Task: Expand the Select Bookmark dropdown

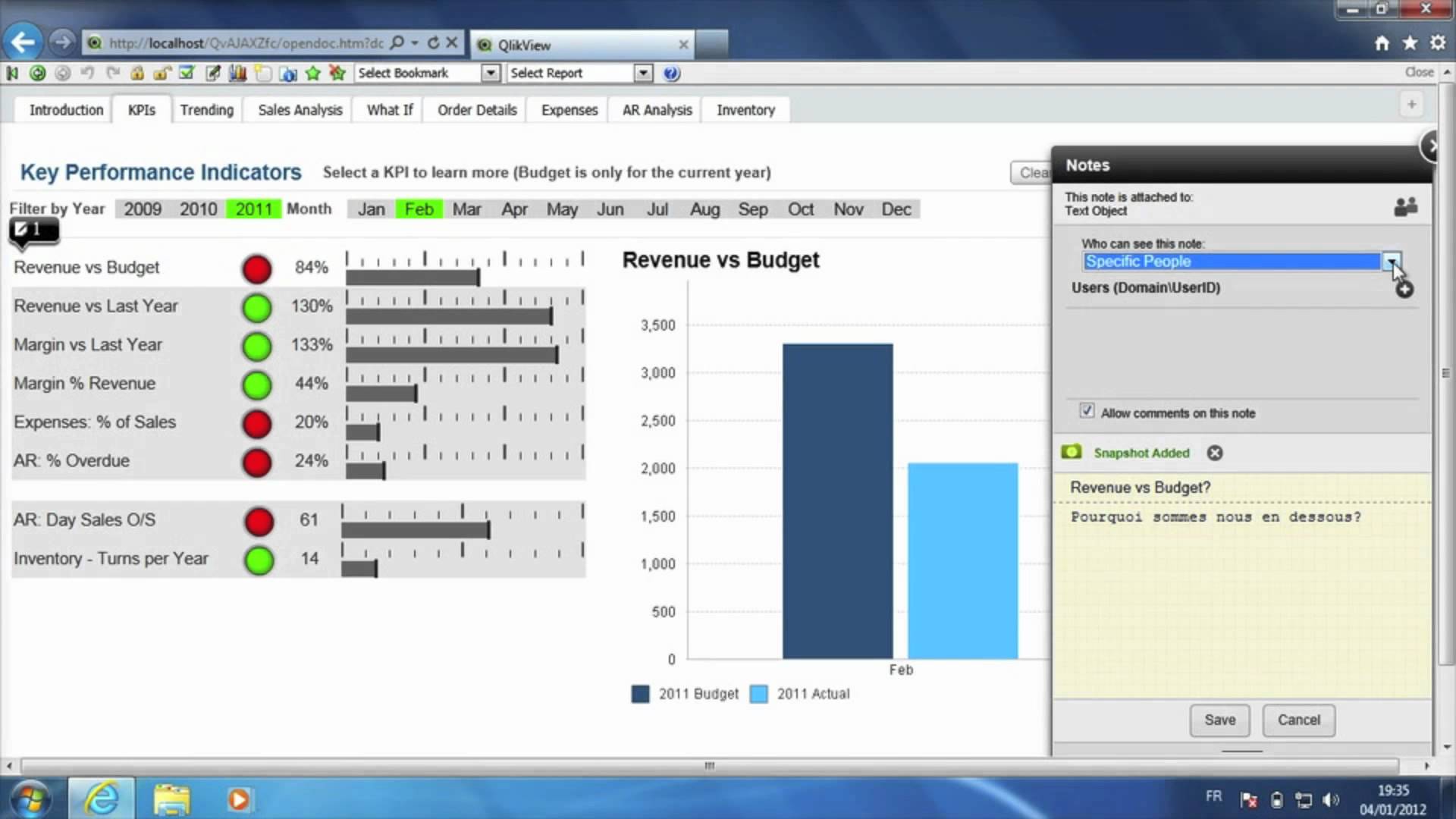Action: click(x=491, y=73)
